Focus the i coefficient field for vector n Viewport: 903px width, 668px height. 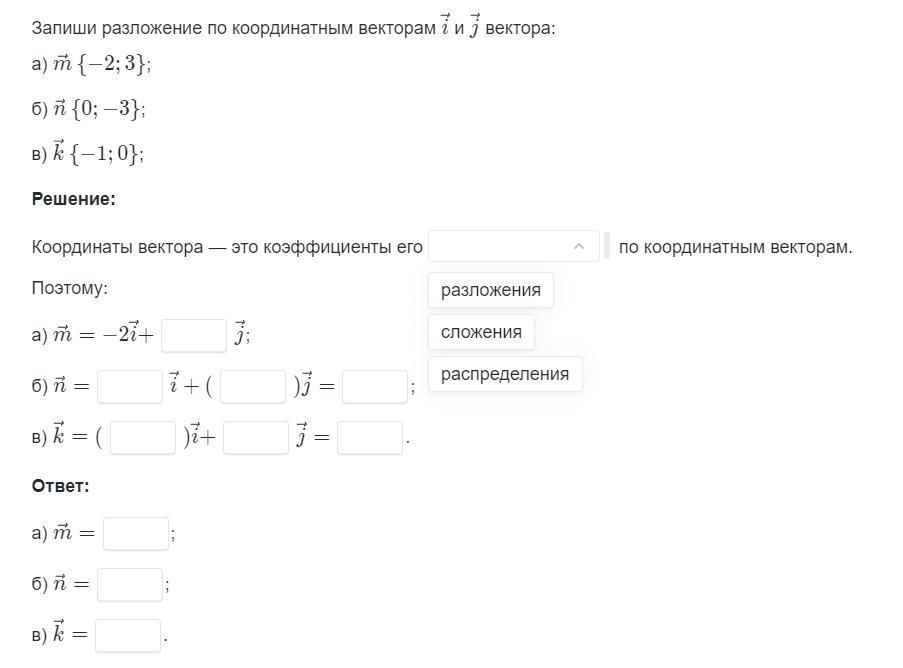pos(130,386)
